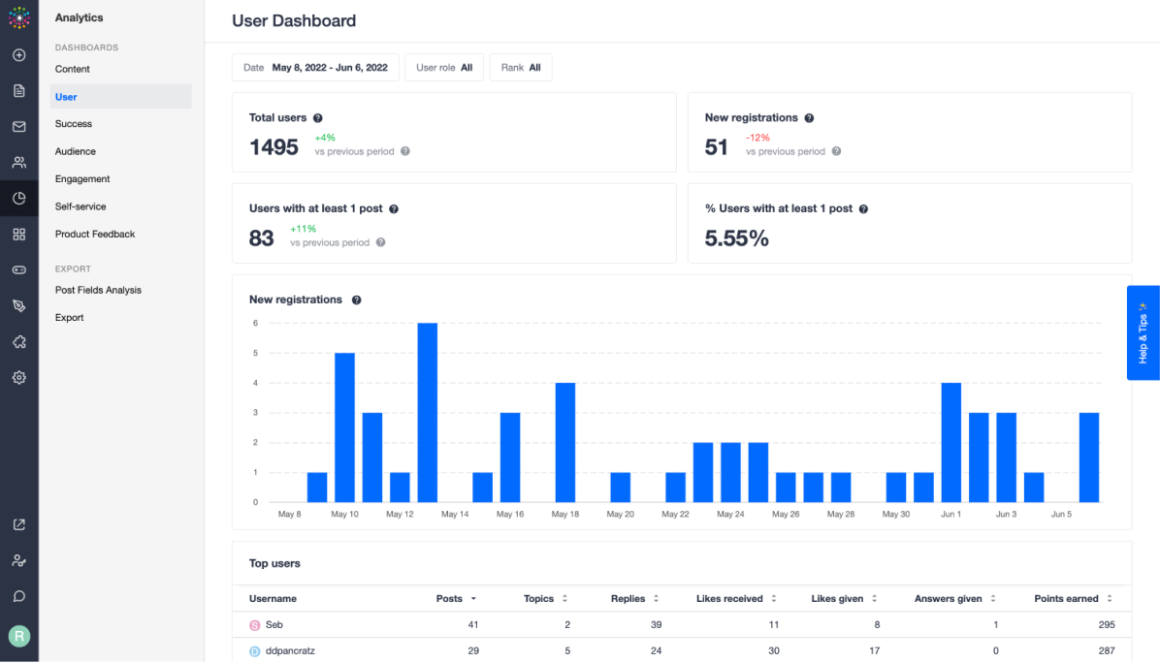Viewport: 1160px width, 663px height.
Task: Open the Date range filter
Action: pyautogui.click(x=316, y=67)
